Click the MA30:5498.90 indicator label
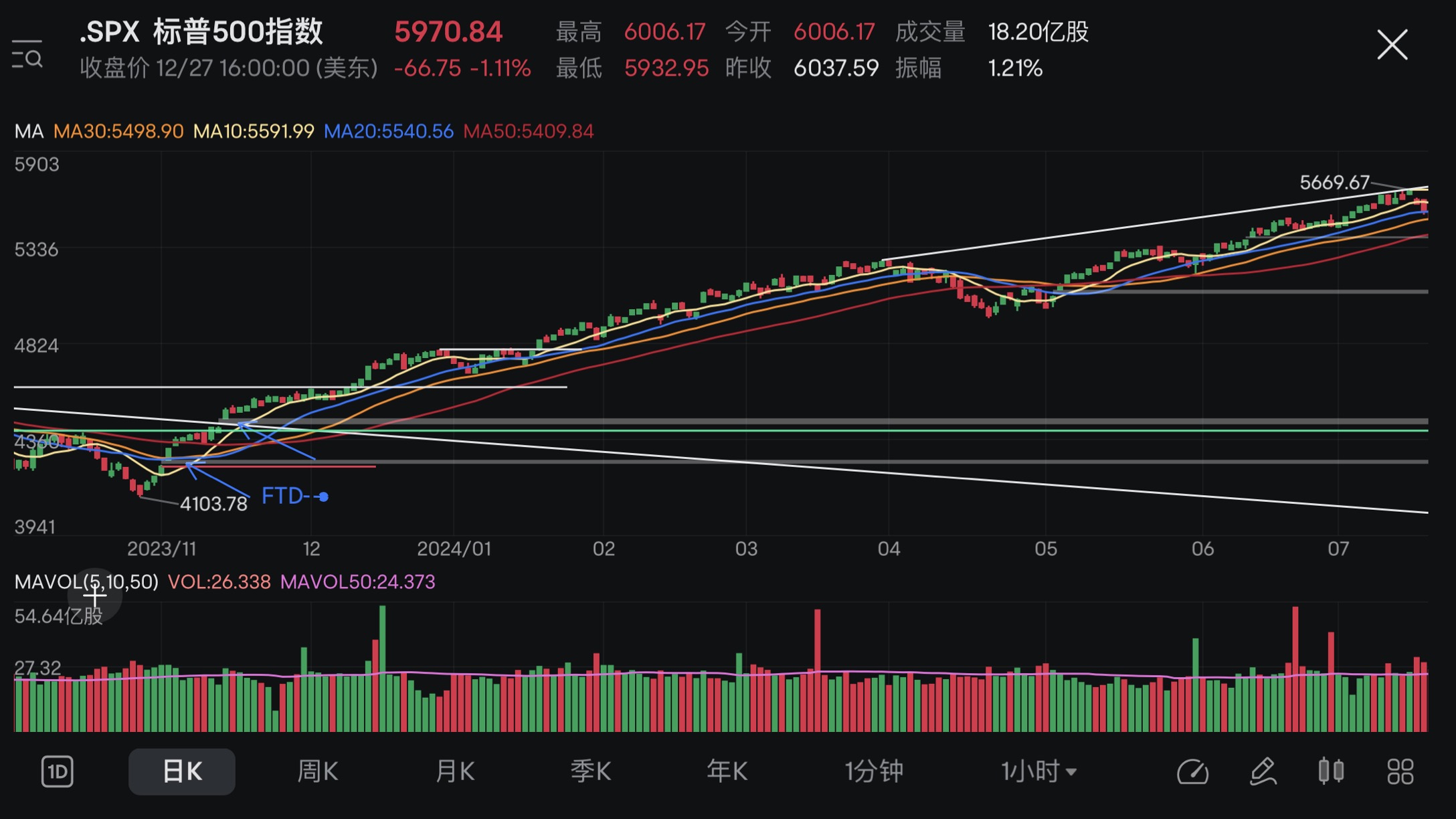1456x819 pixels. coord(118,131)
